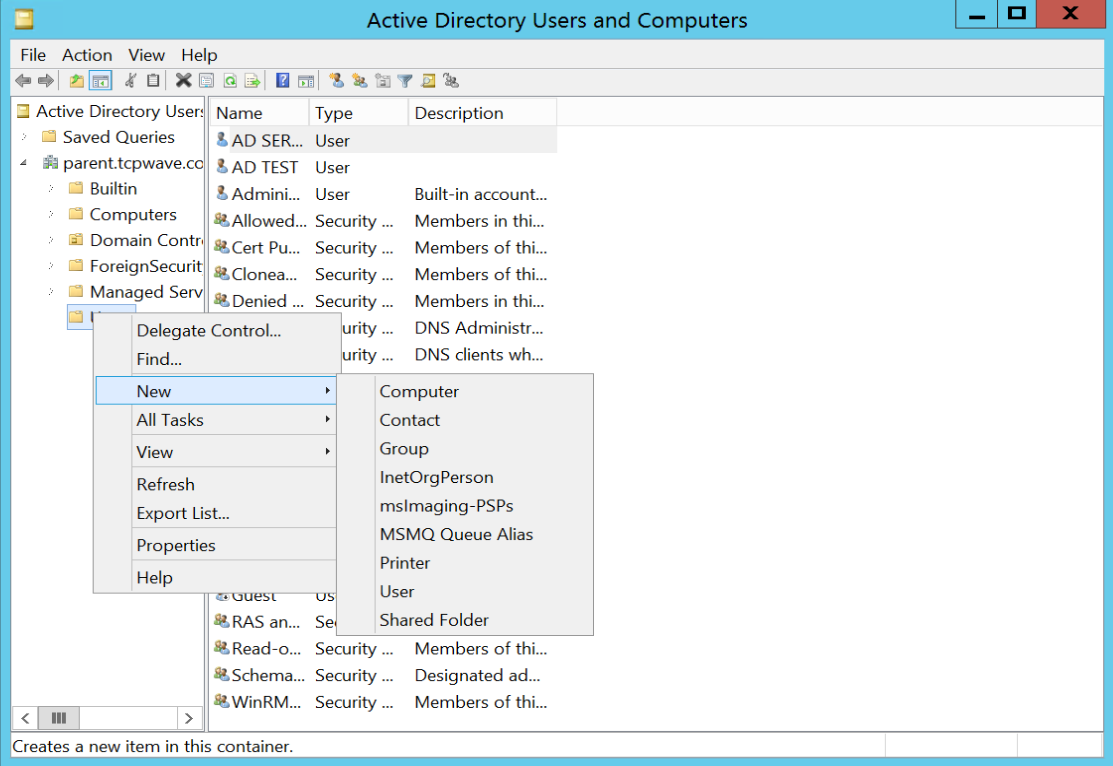Collapse the parent.tcpwave domain node
1113x766 pixels.
coord(24,163)
